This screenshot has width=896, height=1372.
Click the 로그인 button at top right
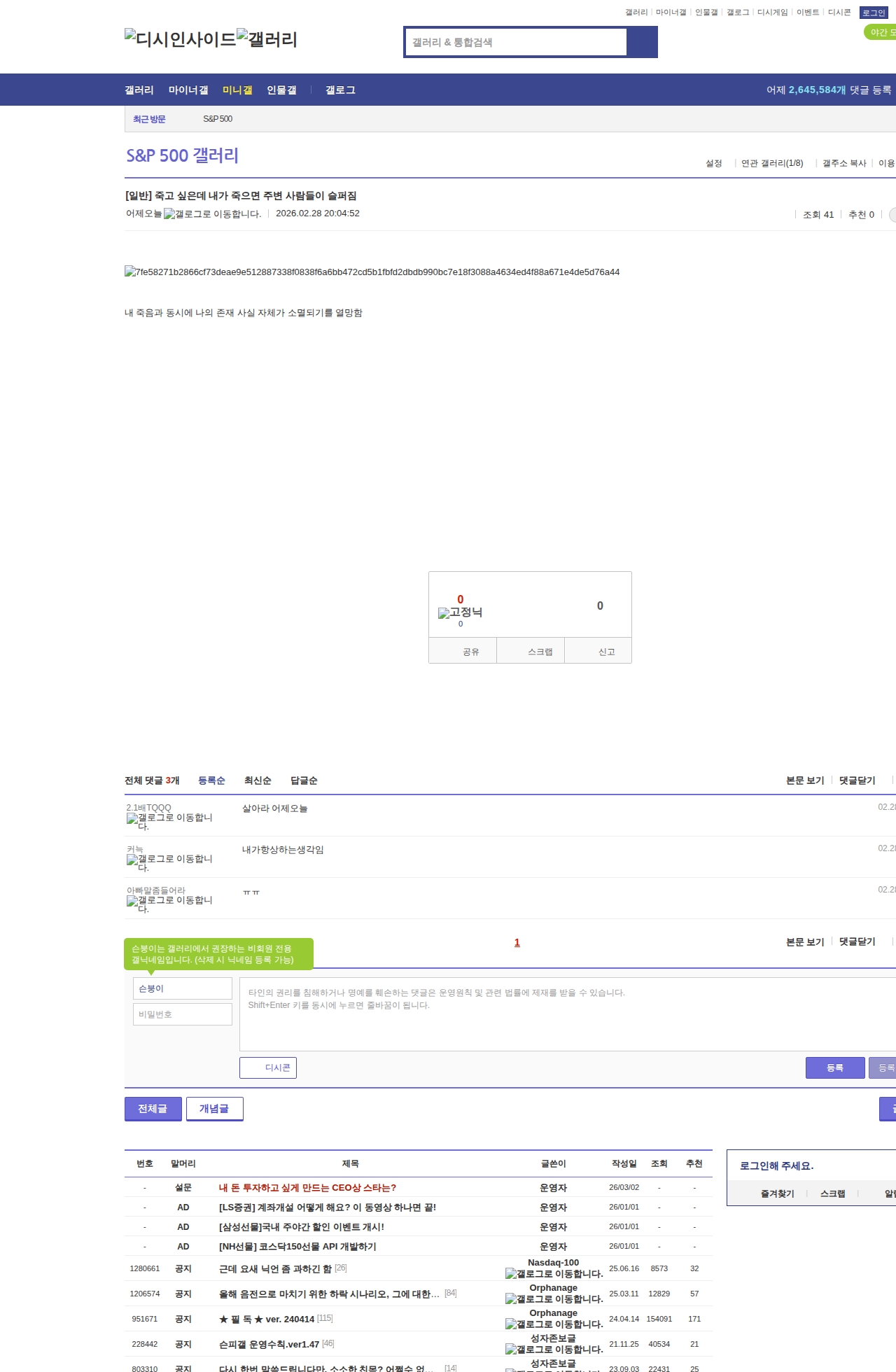[874, 13]
